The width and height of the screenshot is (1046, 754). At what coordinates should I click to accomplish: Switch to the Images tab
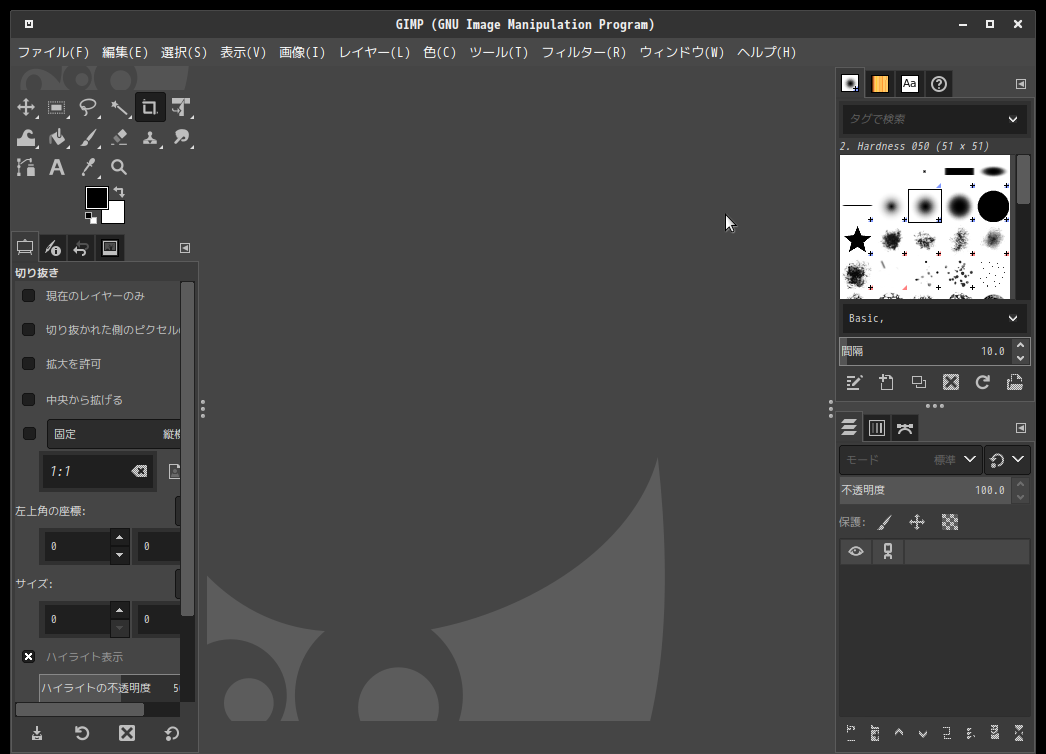point(109,248)
